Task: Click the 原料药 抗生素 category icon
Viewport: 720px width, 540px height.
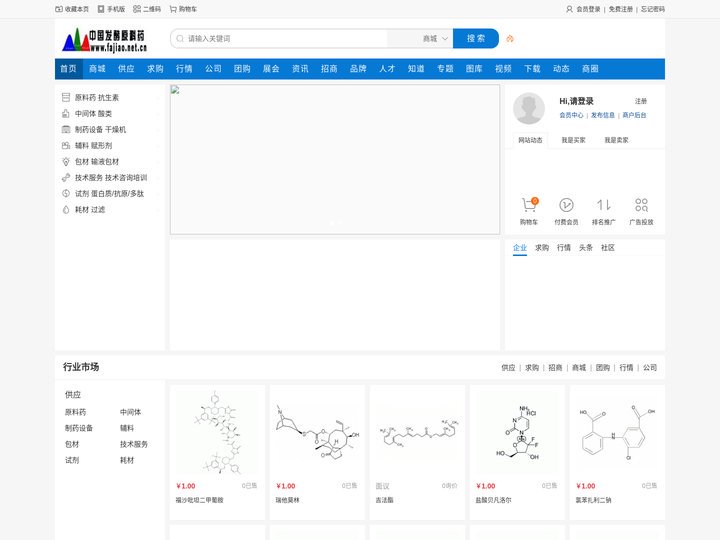Action: [66, 97]
